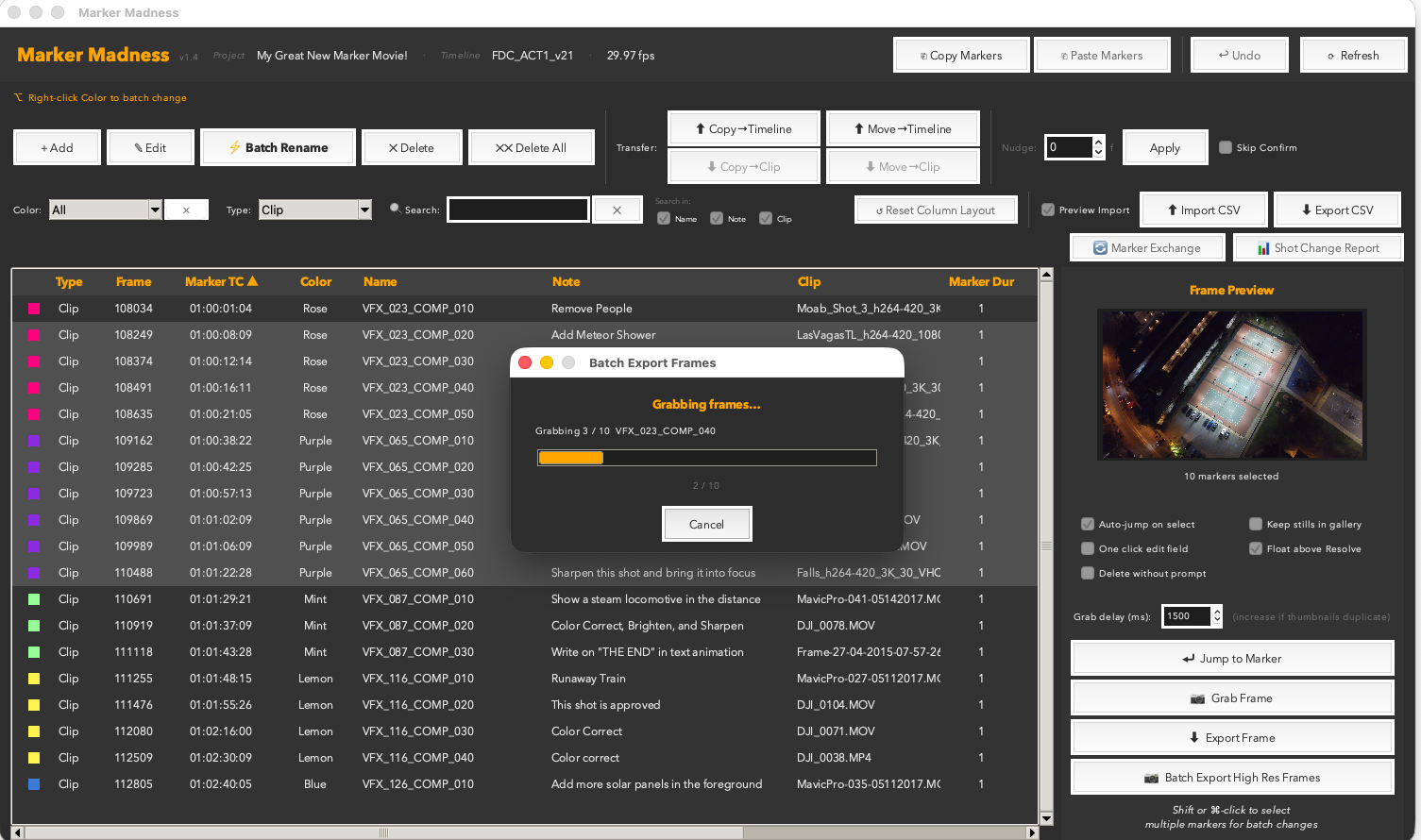Click the Import CSV button
The height and width of the screenshot is (840, 1421).
pos(1204,210)
